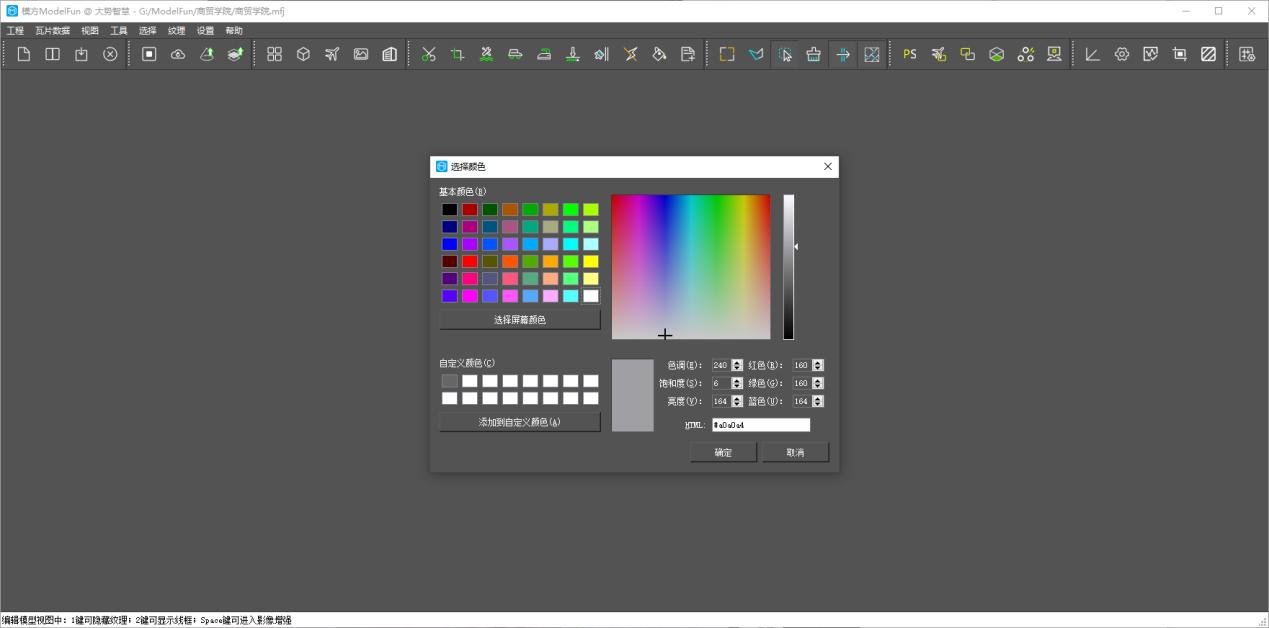Close the 选择颜色 dialog with its X
This screenshot has height=628, width=1269.
coord(828,166)
